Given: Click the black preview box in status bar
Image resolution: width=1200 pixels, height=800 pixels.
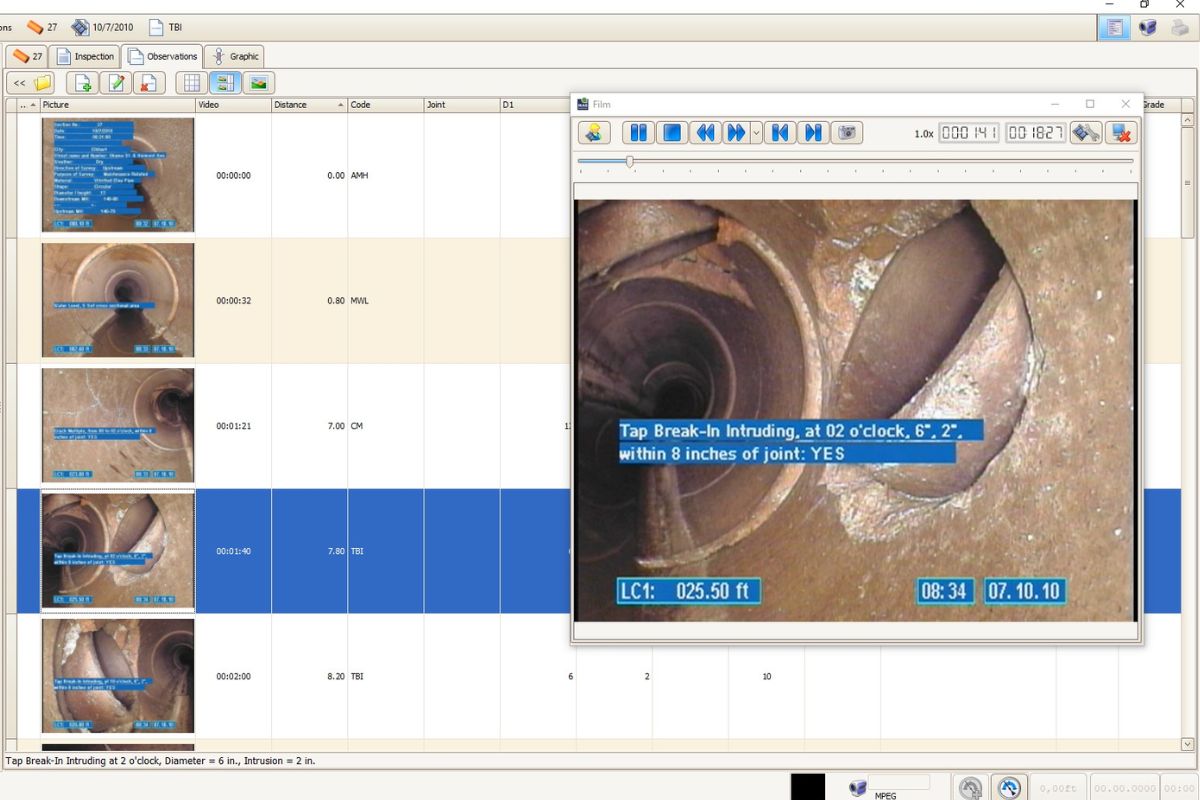Looking at the screenshot, I should pyautogui.click(x=809, y=787).
